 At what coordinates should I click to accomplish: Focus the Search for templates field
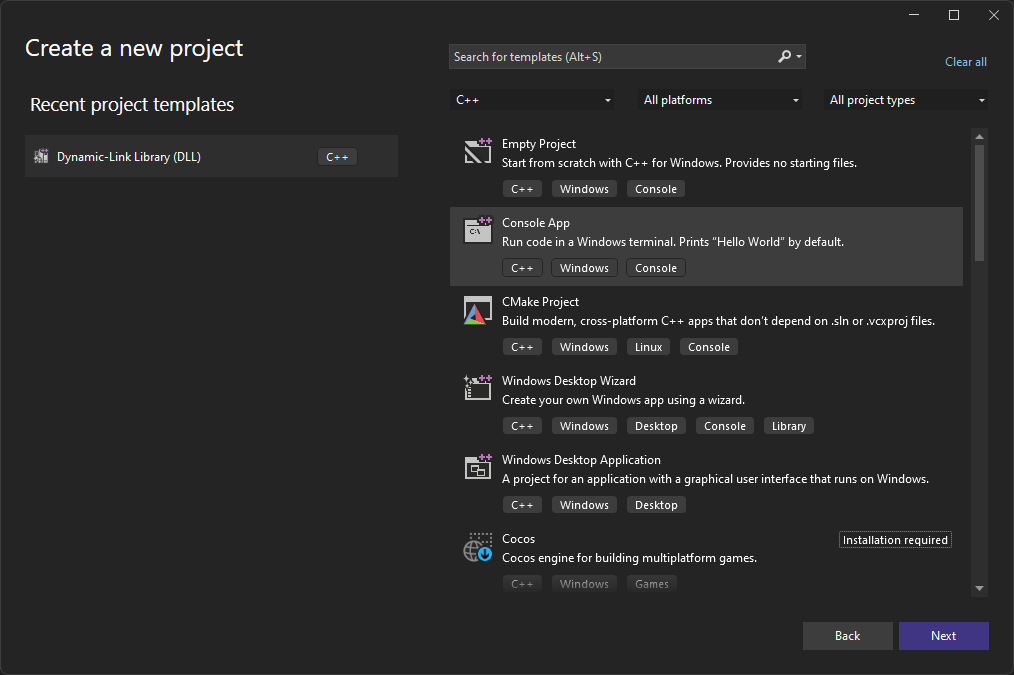[613, 57]
